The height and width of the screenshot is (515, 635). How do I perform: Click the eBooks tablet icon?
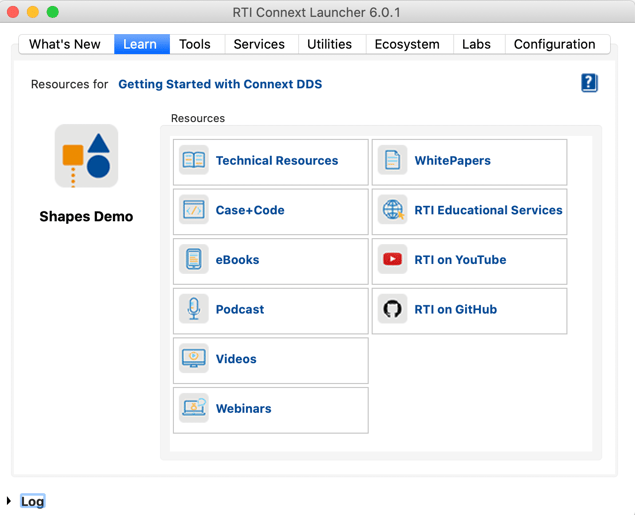click(194, 259)
